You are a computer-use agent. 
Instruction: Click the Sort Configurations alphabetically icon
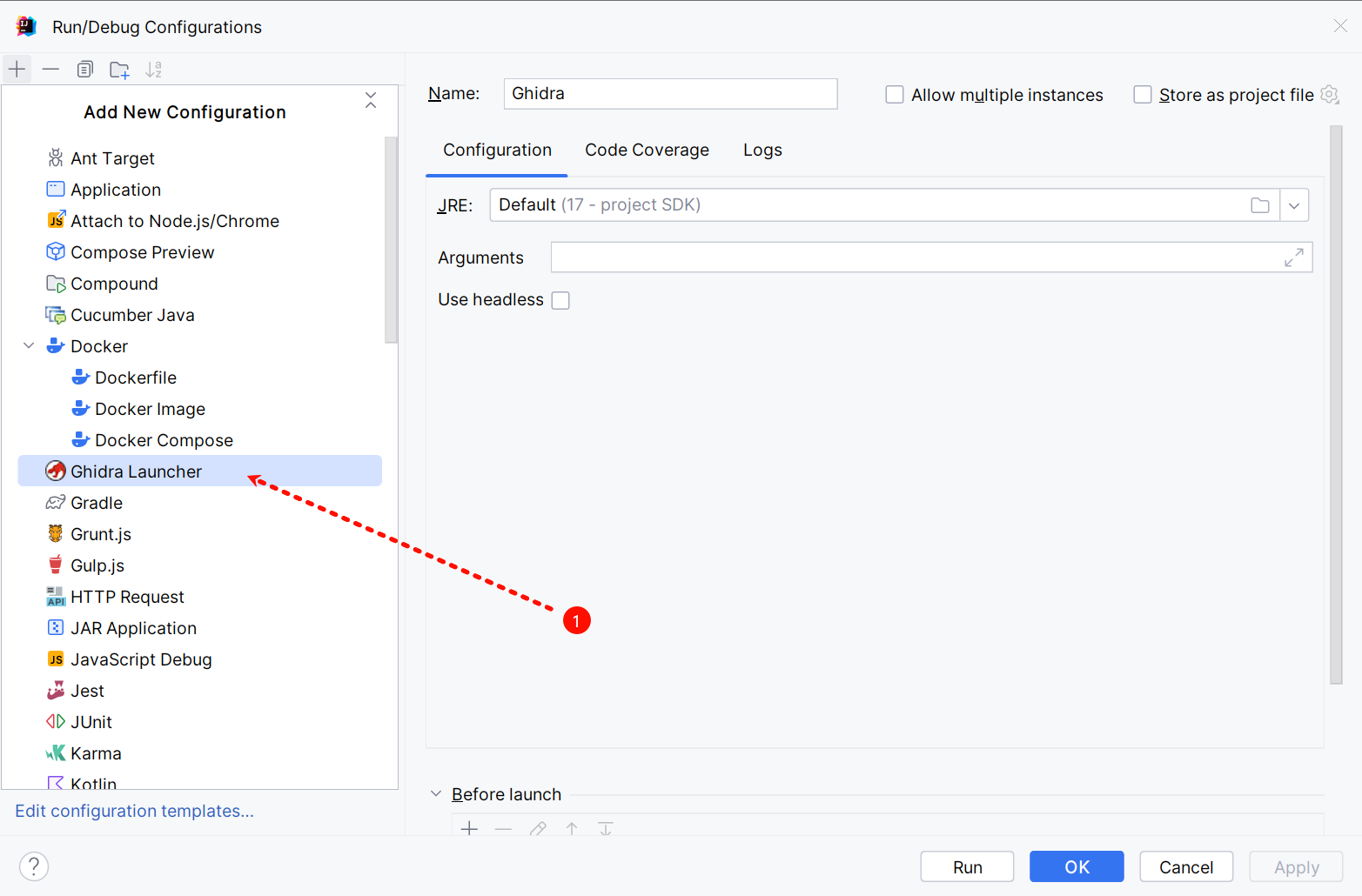point(153,70)
